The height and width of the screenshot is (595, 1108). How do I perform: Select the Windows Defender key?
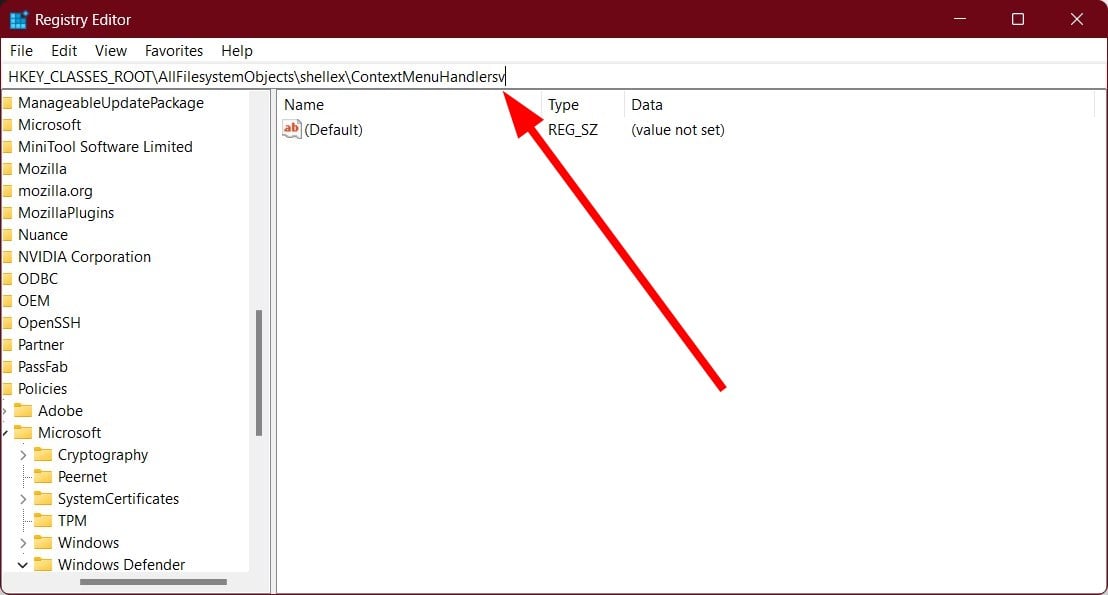click(x=122, y=565)
